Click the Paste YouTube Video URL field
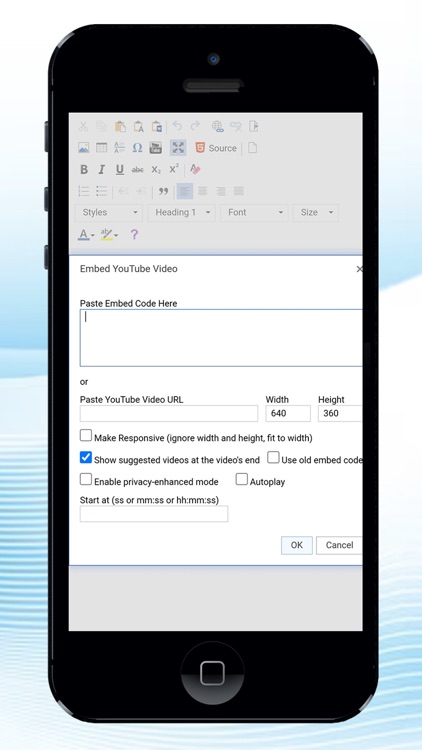 click(169, 413)
